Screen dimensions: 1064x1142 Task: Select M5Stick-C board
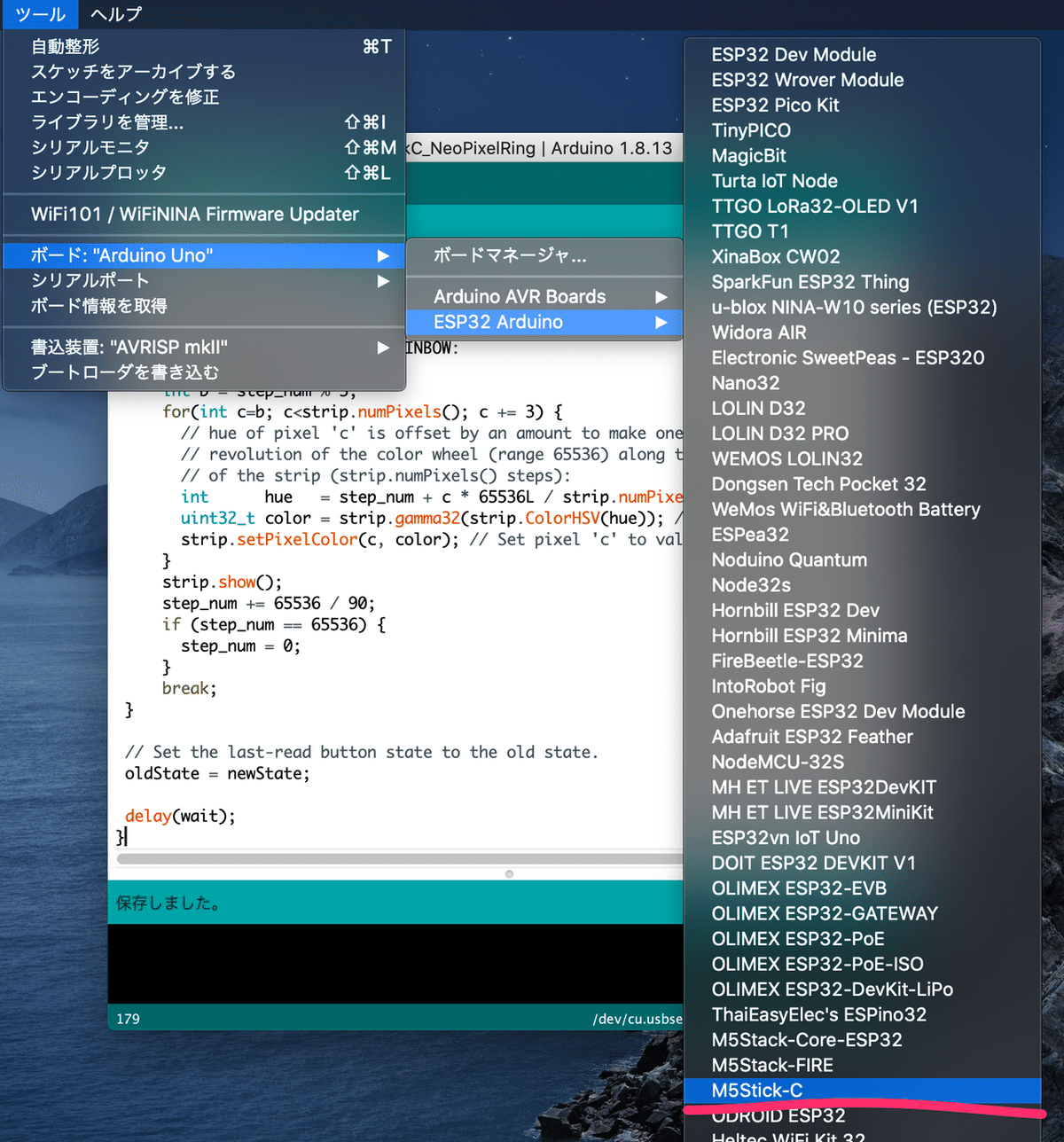(x=862, y=1091)
